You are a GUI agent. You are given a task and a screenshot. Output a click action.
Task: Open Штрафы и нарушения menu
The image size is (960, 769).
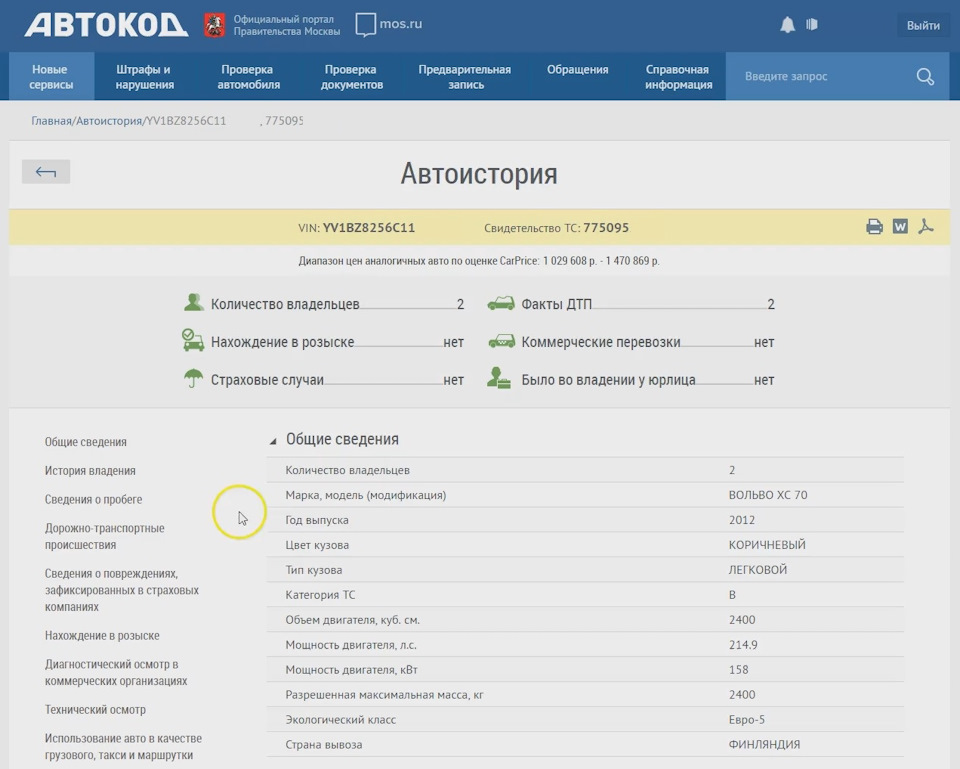coord(144,77)
